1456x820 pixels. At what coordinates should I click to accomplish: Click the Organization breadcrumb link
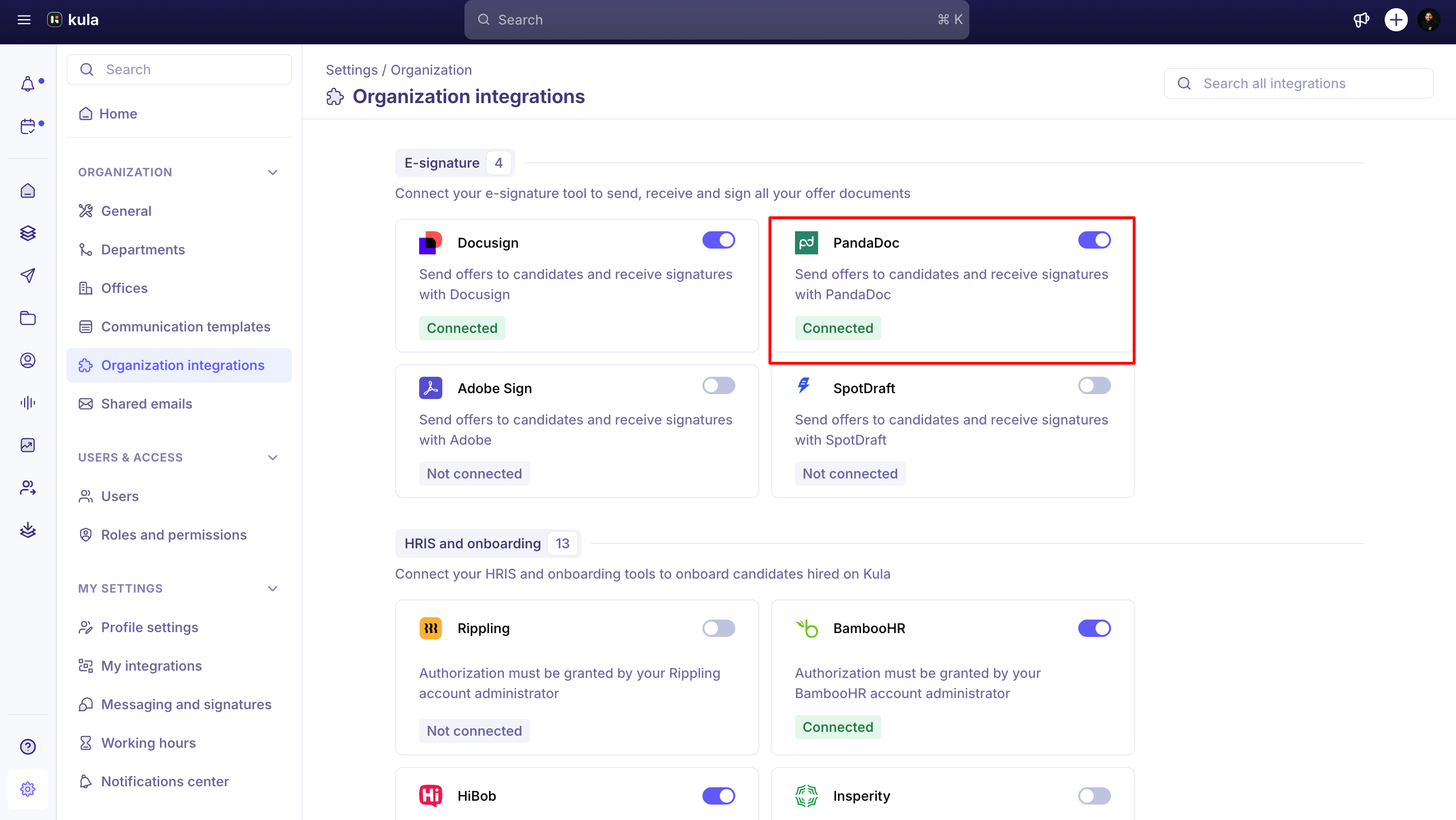coord(431,70)
